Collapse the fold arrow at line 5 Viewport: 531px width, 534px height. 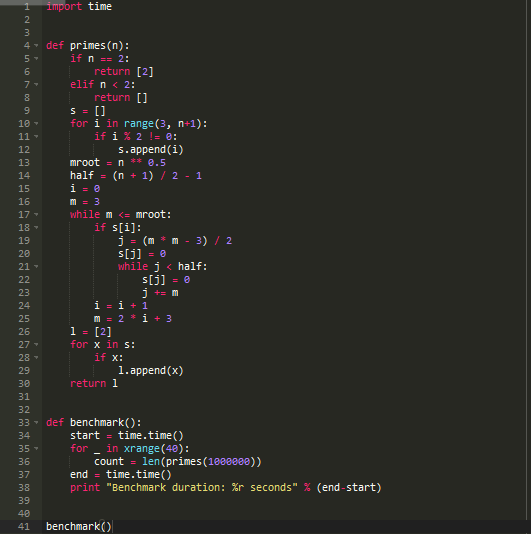(36, 59)
